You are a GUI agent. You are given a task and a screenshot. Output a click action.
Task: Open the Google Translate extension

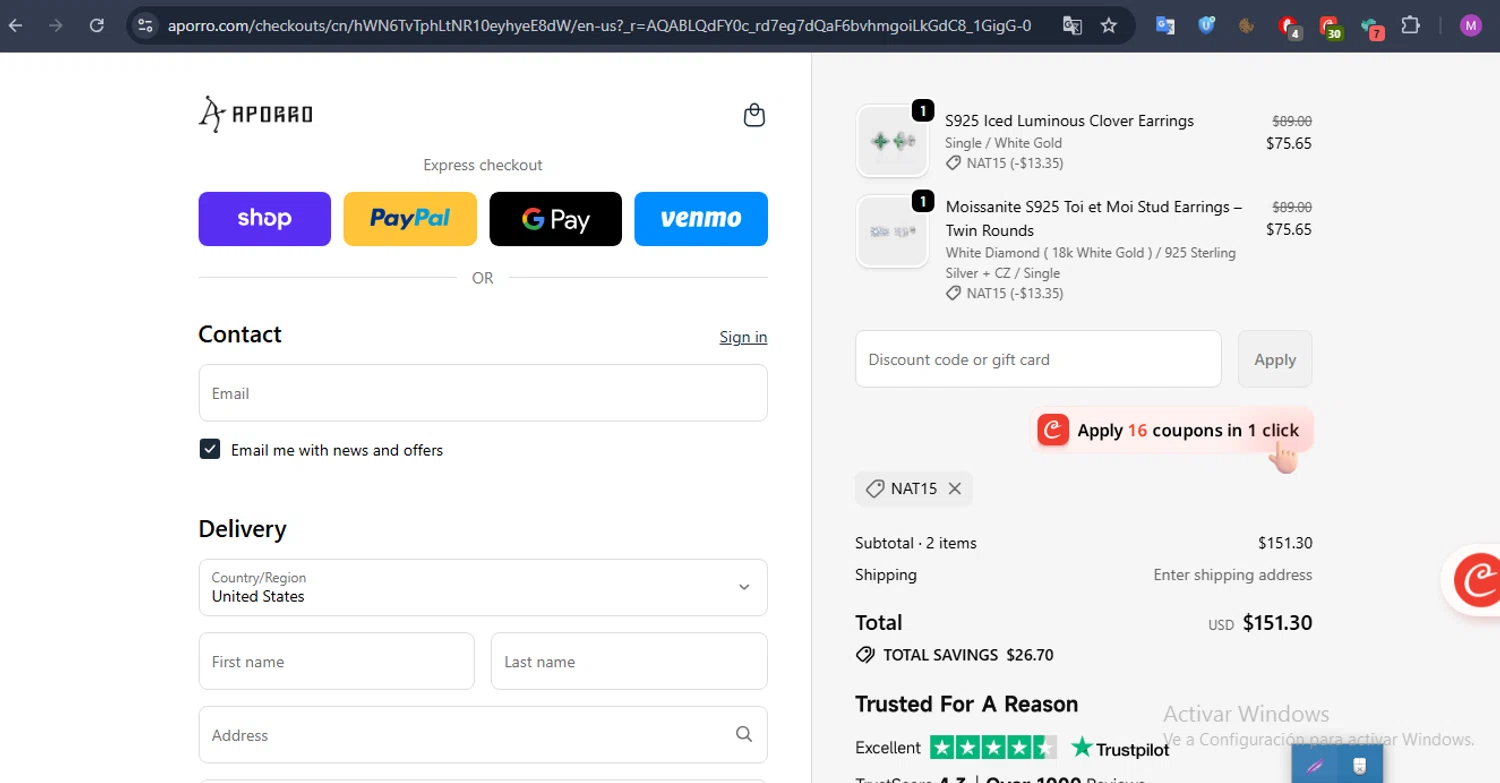click(1165, 25)
